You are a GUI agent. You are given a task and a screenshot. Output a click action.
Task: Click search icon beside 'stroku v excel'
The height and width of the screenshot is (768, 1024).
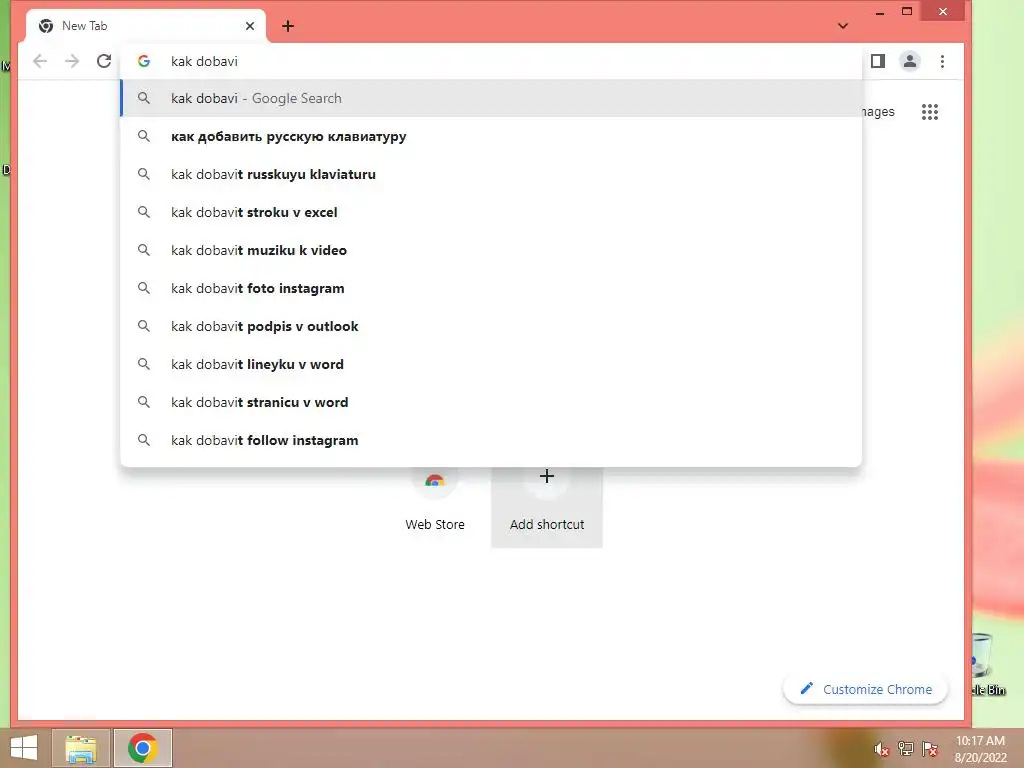point(144,212)
